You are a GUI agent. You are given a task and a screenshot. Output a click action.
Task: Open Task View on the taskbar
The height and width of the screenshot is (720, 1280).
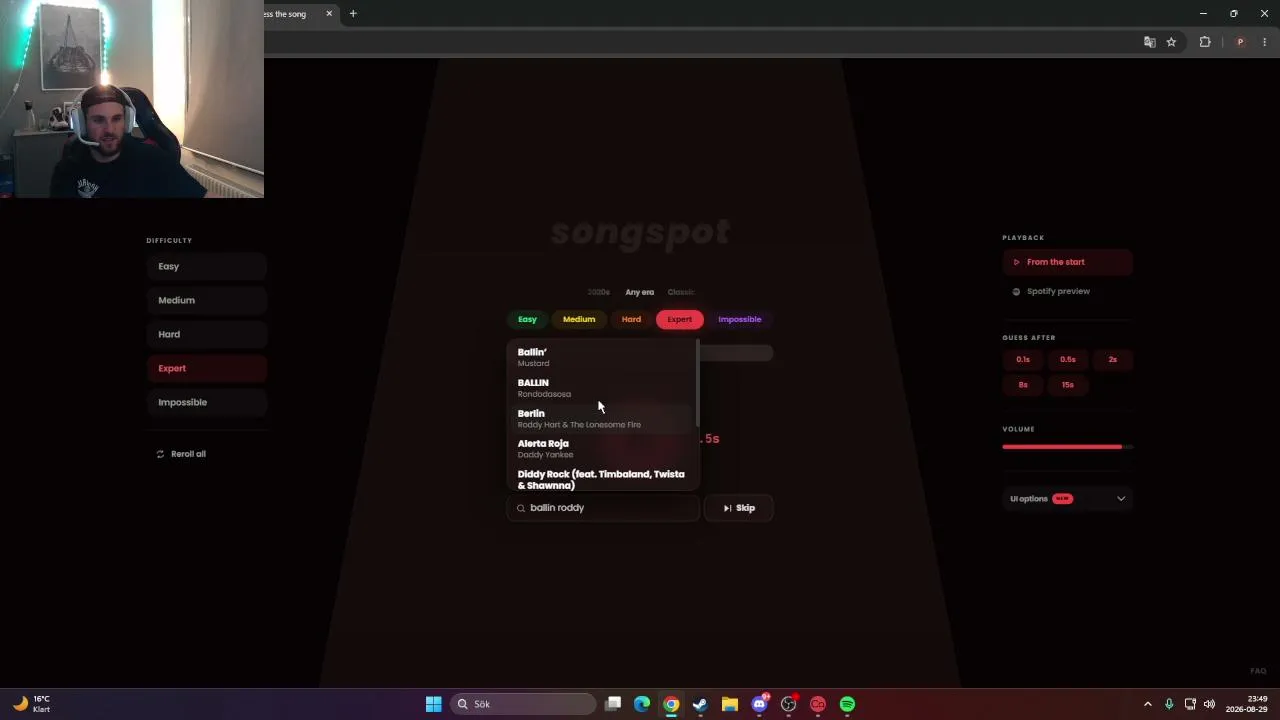click(613, 704)
